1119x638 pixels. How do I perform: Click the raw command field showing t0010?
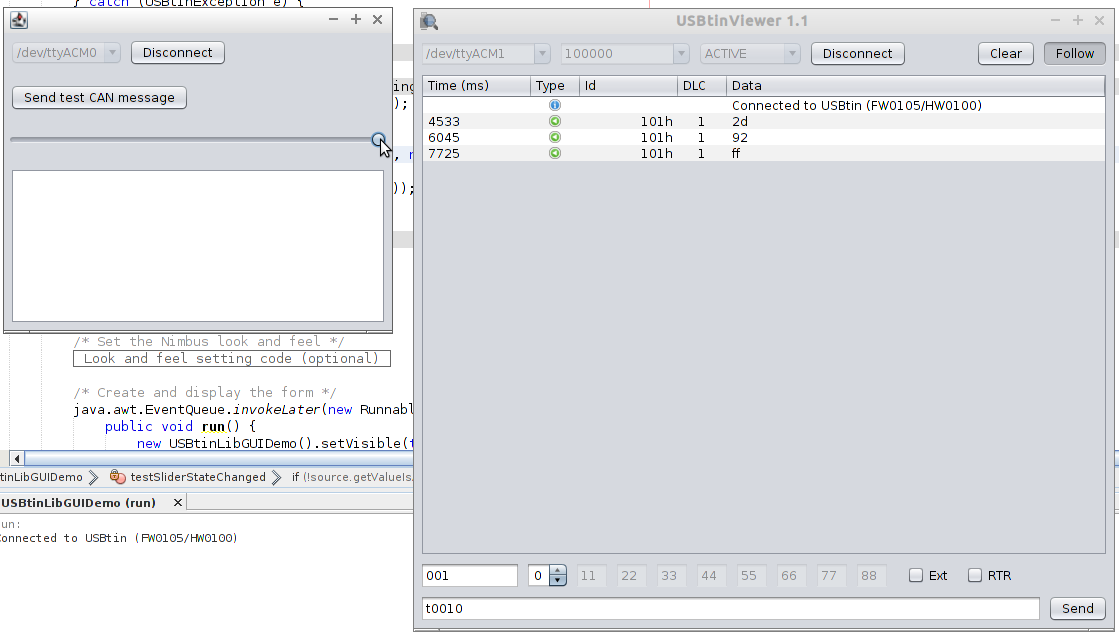pos(731,608)
